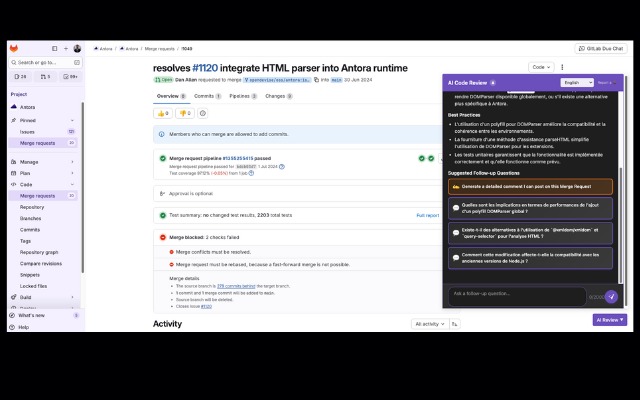
Task: Expand the Plan section
Action: coord(43,173)
